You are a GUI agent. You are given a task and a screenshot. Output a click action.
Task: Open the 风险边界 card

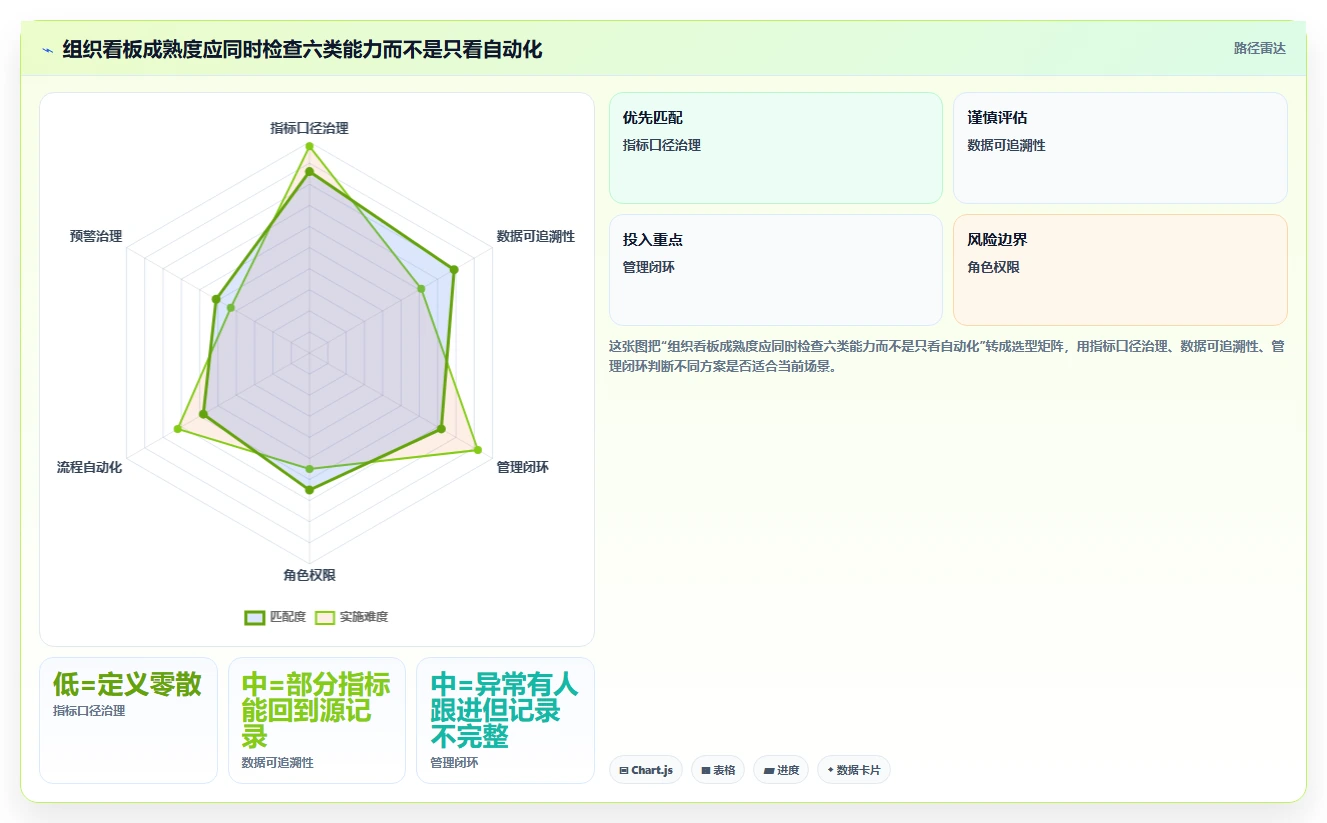1120,270
